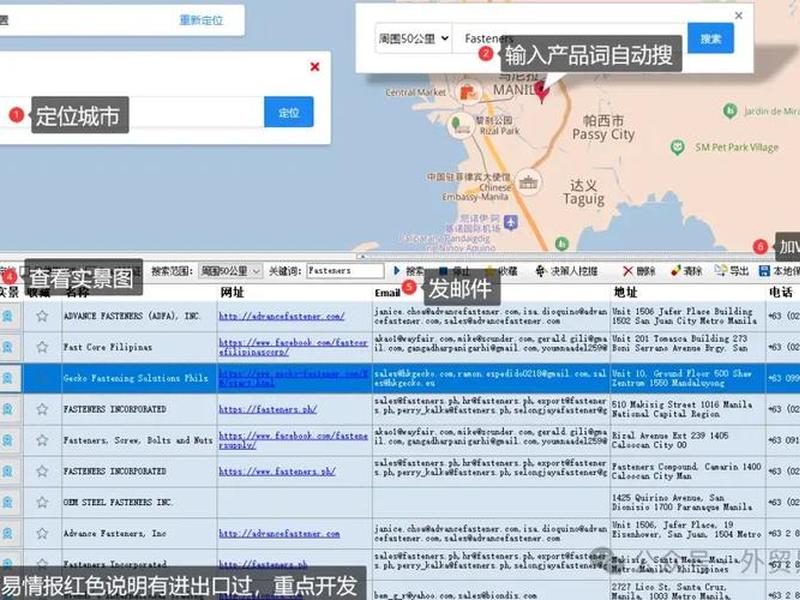Click the airport marker on the map

[511, 222]
